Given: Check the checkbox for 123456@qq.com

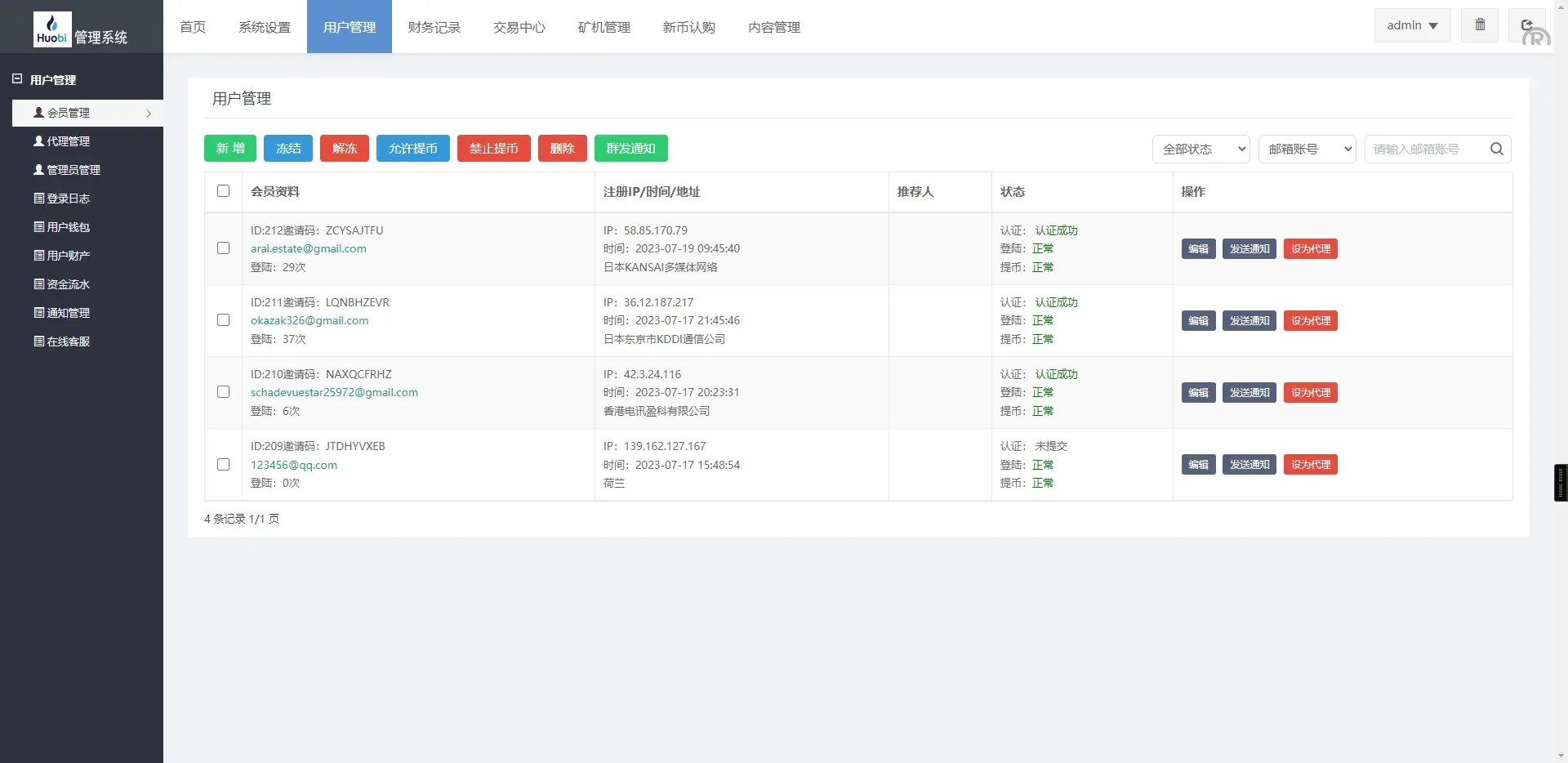Looking at the screenshot, I should [x=223, y=464].
